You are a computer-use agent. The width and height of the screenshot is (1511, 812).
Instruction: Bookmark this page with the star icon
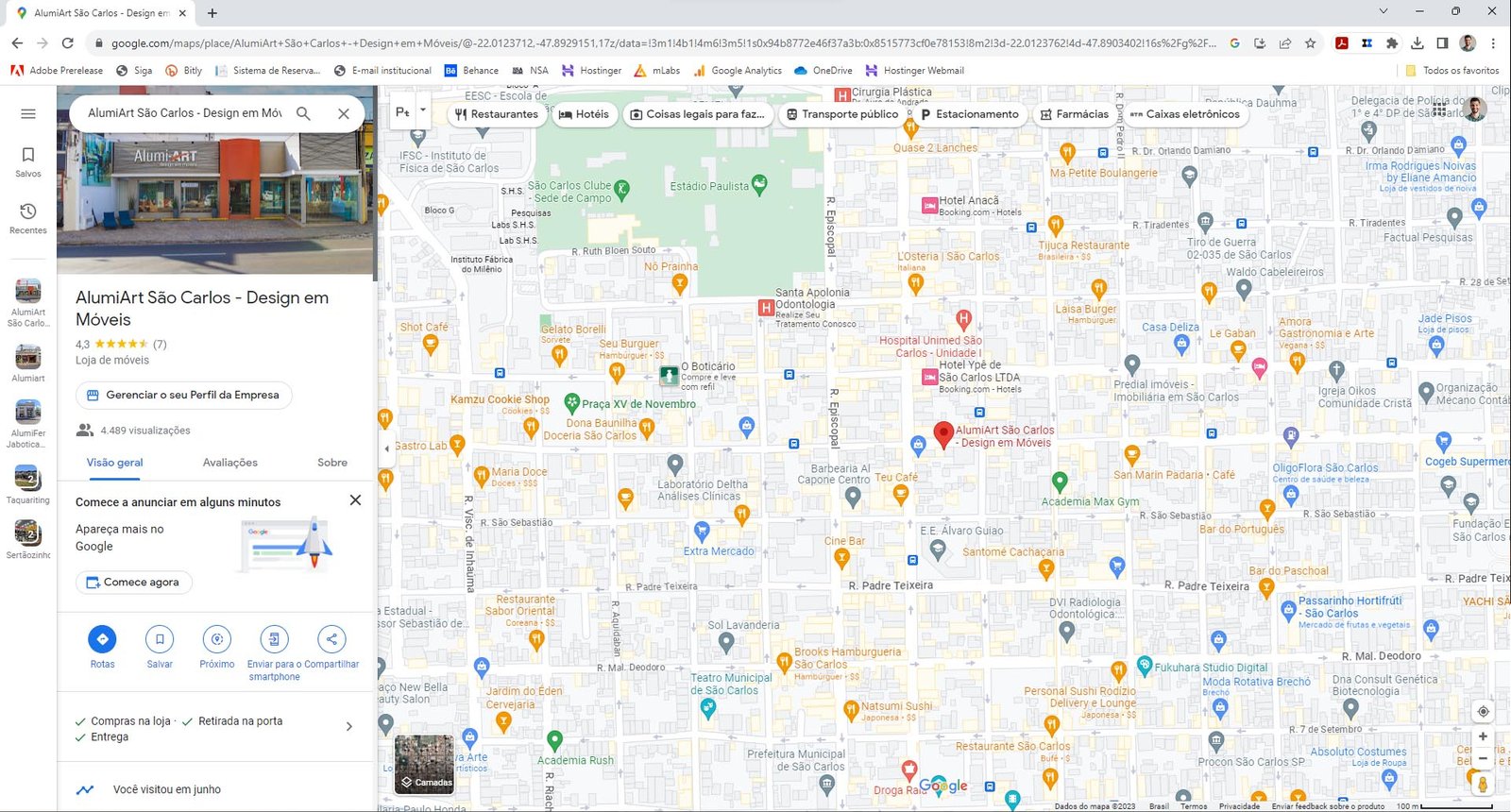coord(1310,42)
